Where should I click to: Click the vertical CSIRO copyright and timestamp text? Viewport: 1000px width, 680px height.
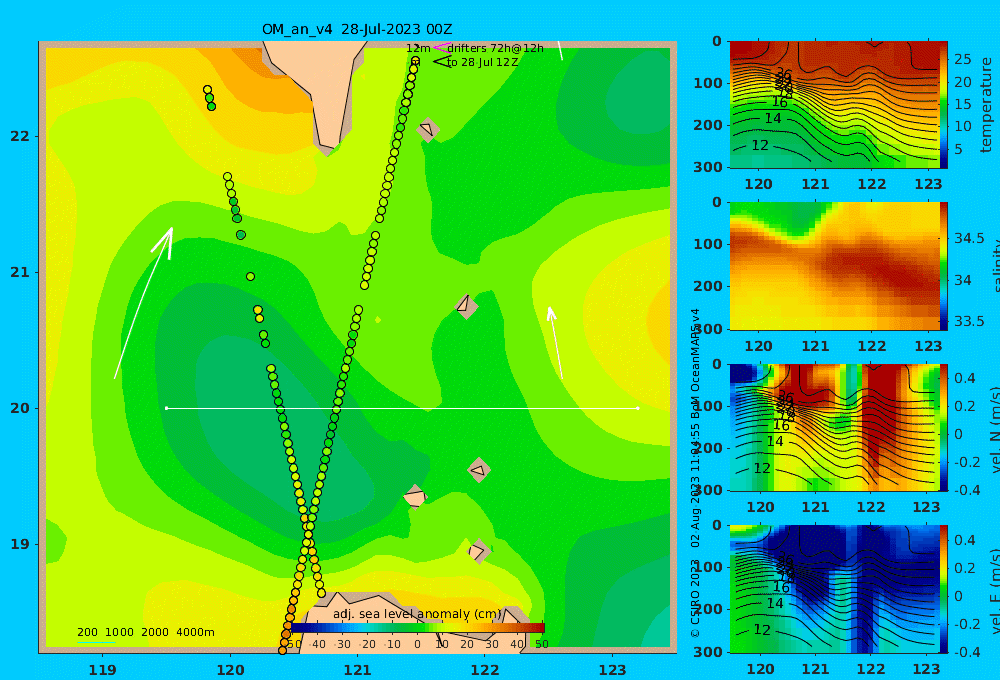pyautogui.click(x=696, y=473)
